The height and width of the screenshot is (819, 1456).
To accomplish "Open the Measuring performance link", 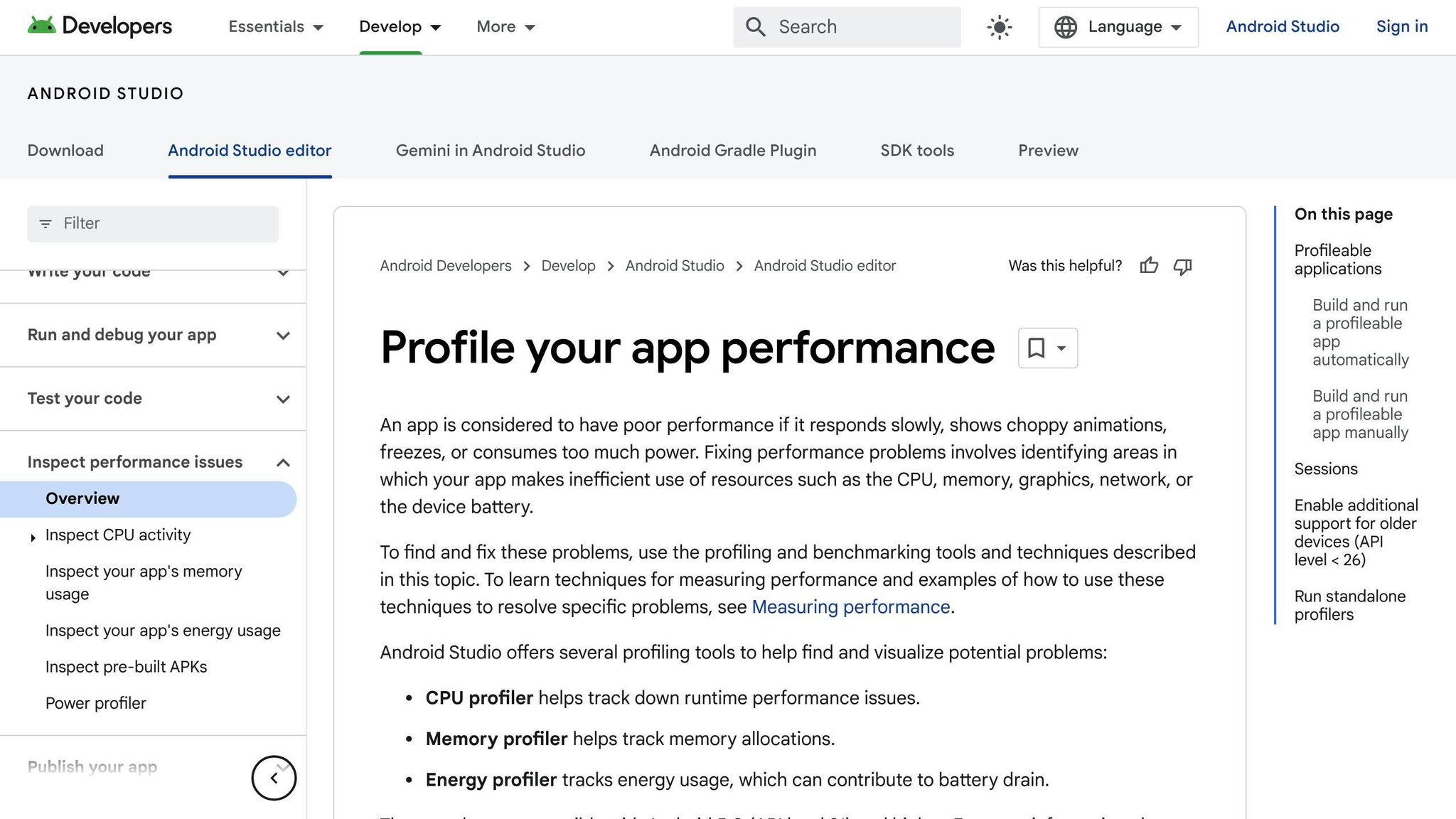I will tap(850, 607).
